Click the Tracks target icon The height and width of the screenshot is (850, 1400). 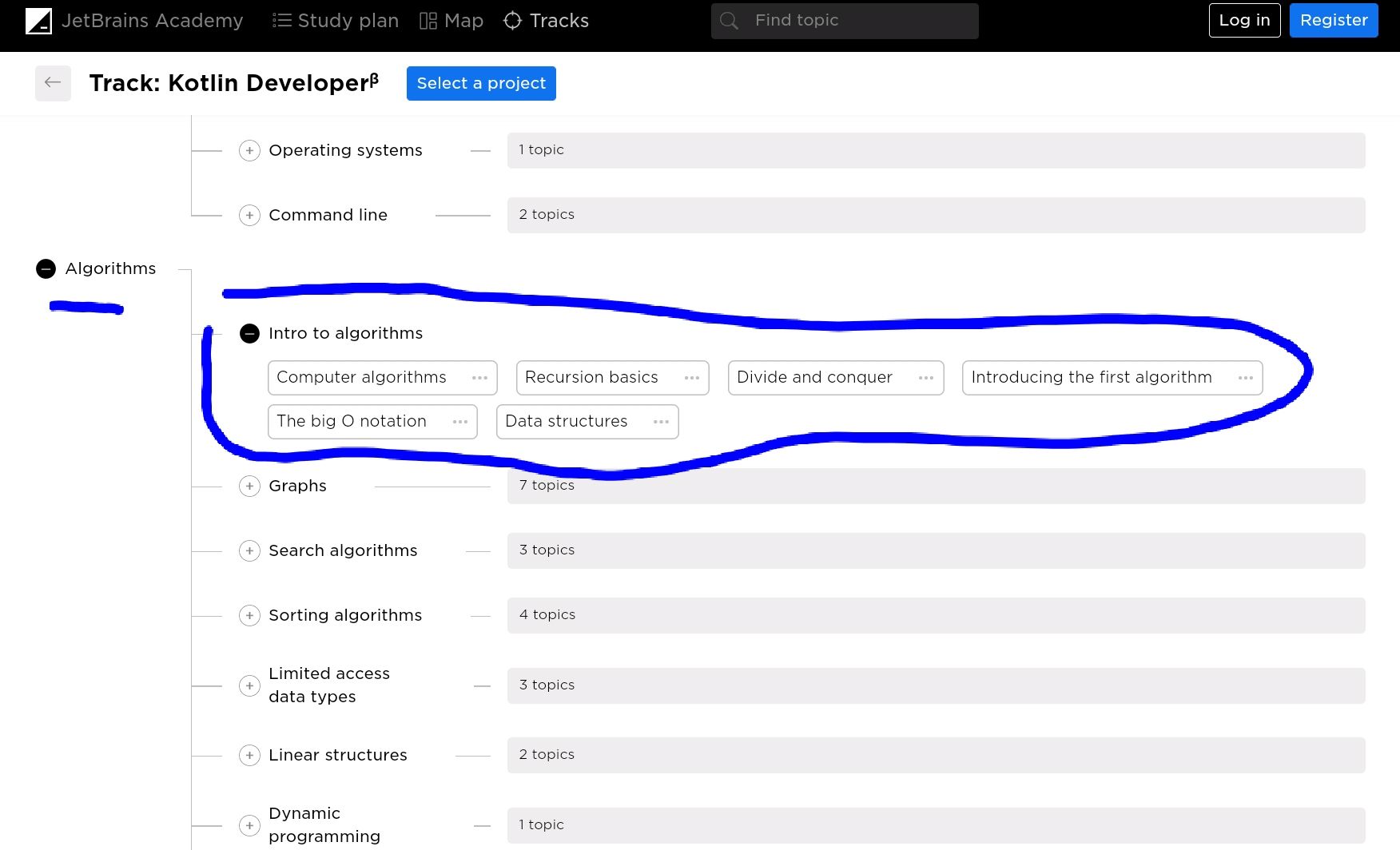512,21
